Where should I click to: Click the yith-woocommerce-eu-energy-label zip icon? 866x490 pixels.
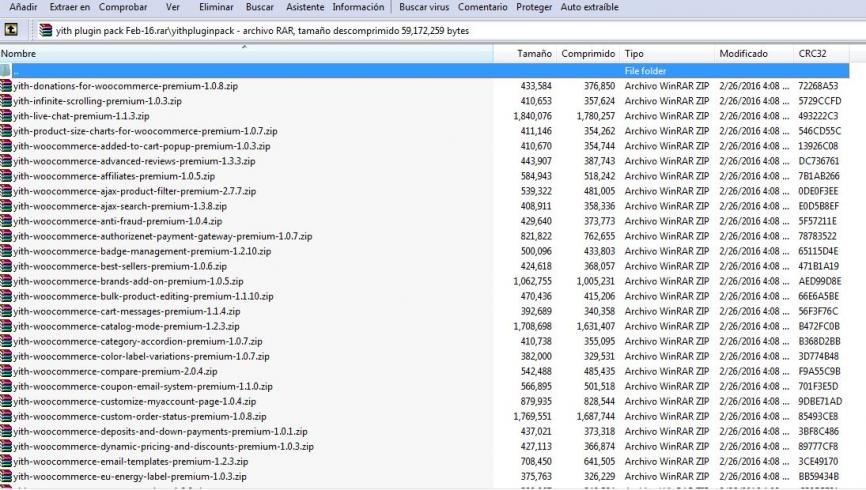tap(7, 476)
